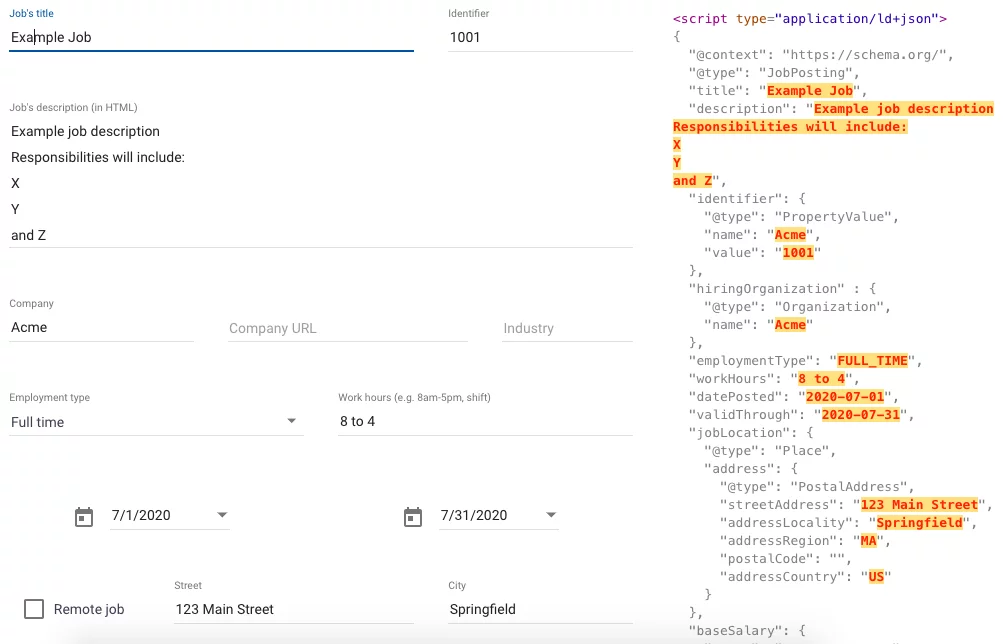Expand the Employment type dropdown

(x=156, y=422)
